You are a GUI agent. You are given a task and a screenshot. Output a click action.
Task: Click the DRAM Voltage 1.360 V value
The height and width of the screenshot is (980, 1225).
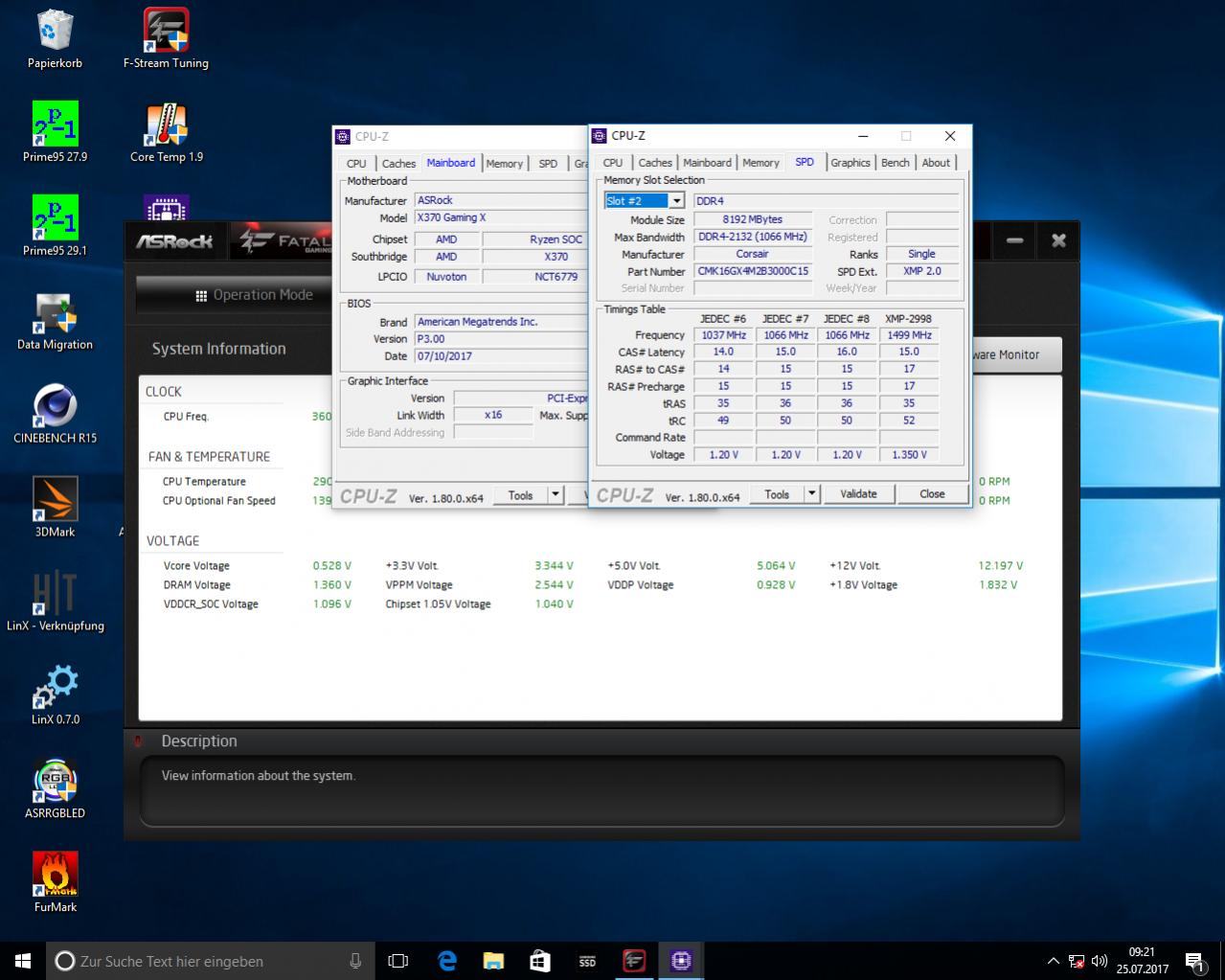point(331,584)
